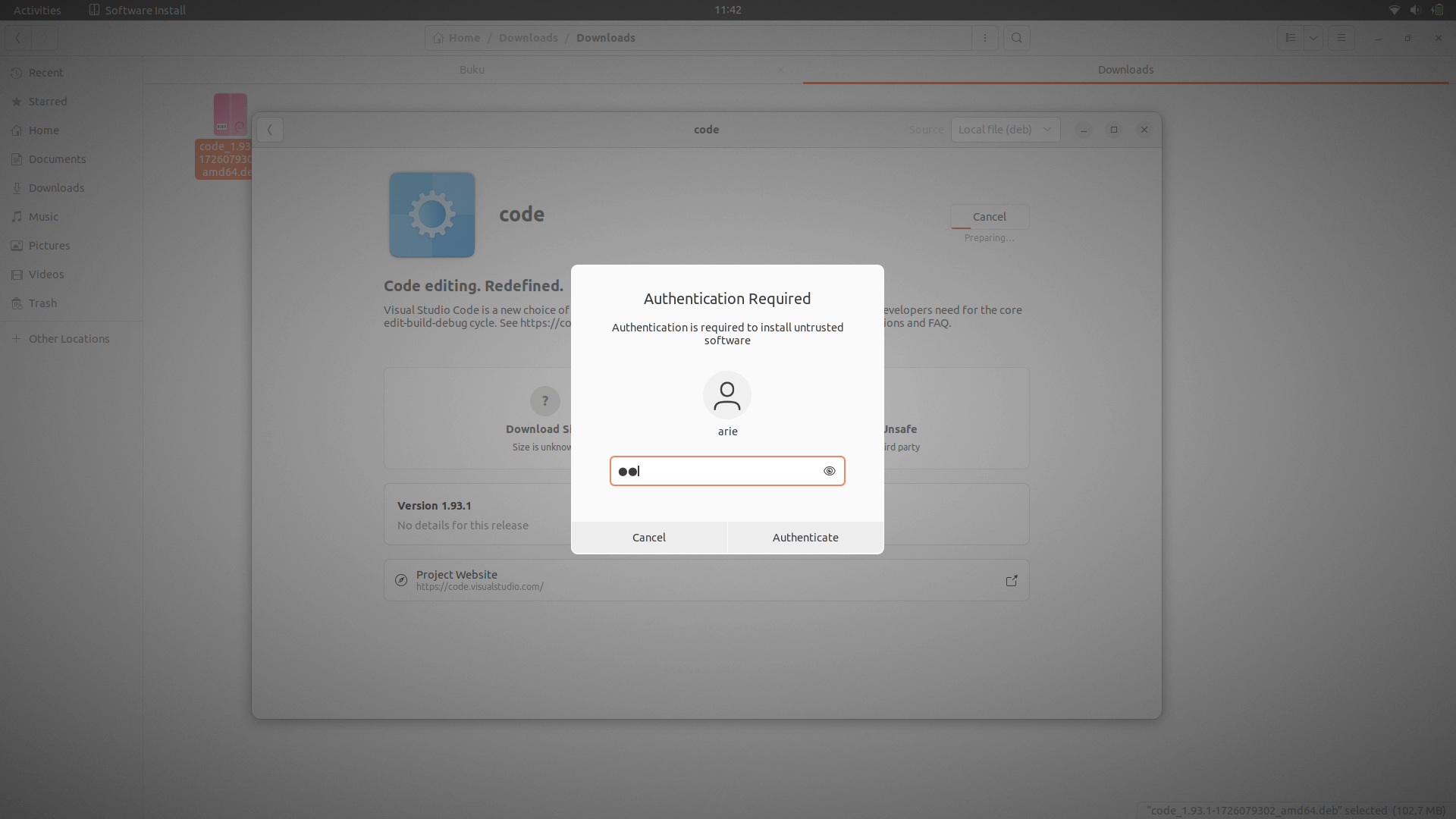Click Authenticate in the dialog
Viewport: 1456px width, 819px height.
(x=805, y=538)
